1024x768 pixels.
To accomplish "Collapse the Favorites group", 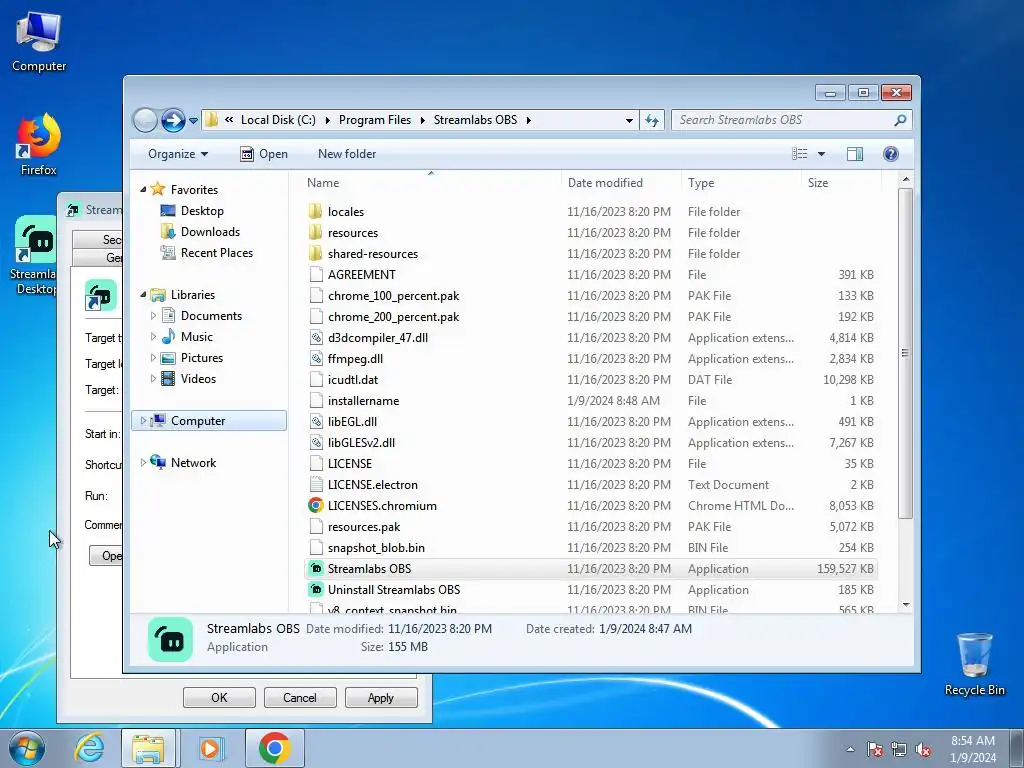I will click(x=143, y=189).
